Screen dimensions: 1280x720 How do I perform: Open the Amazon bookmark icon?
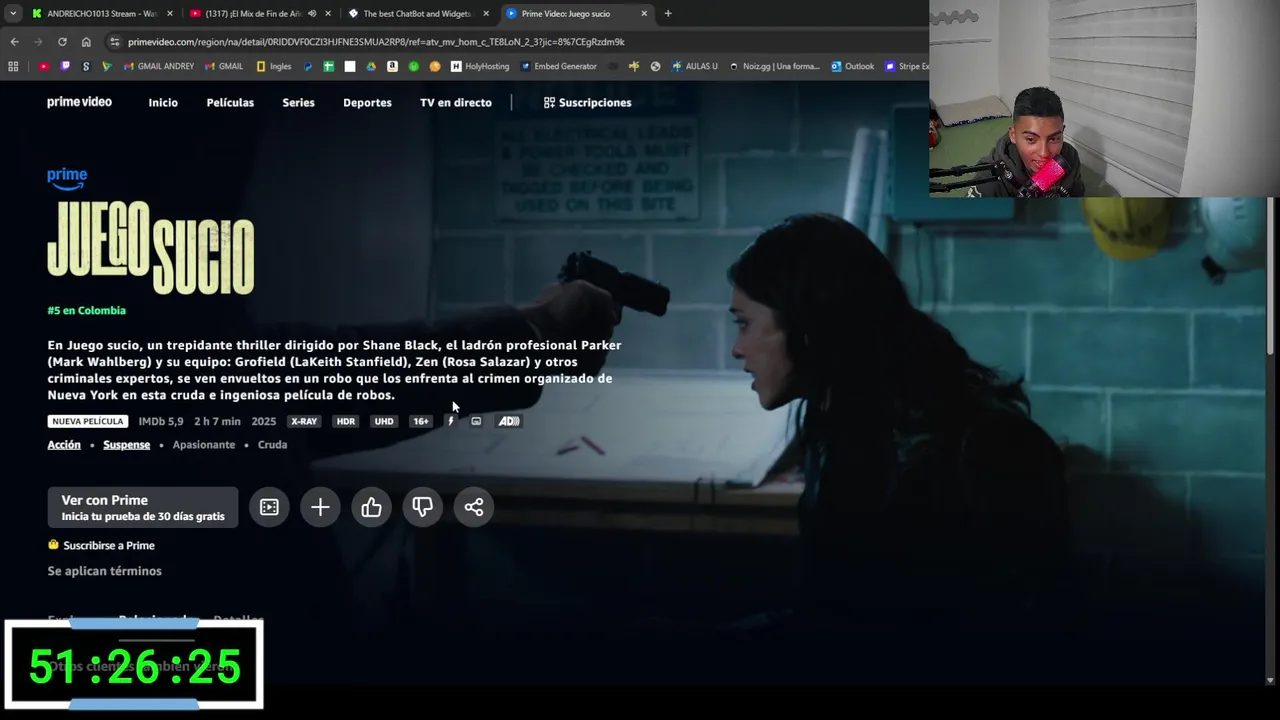coord(392,66)
